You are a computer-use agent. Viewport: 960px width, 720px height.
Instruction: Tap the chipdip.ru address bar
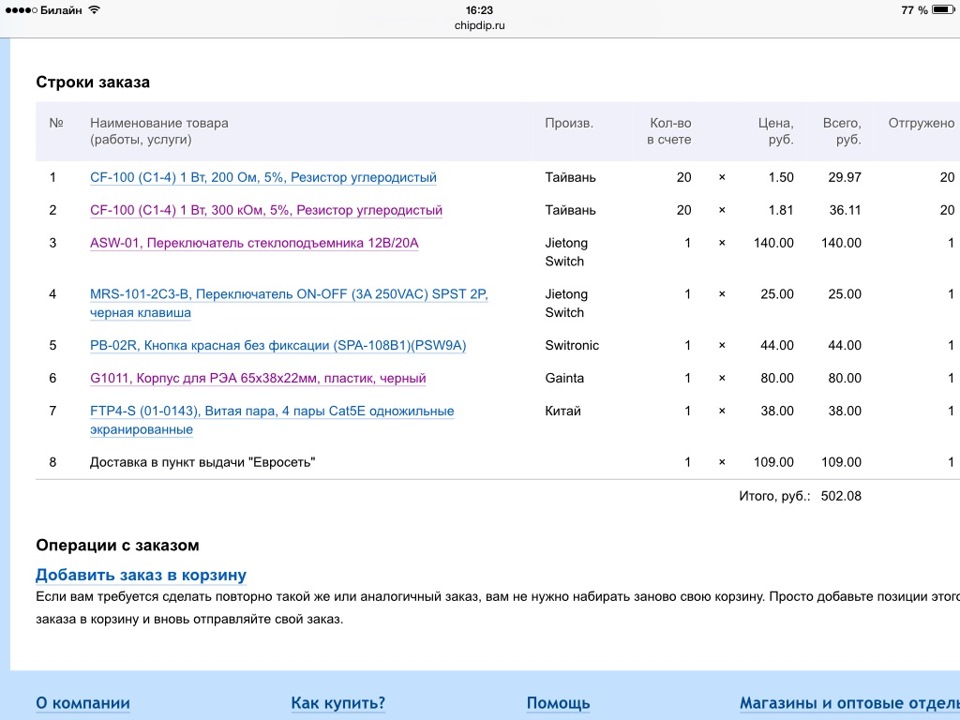click(479, 26)
